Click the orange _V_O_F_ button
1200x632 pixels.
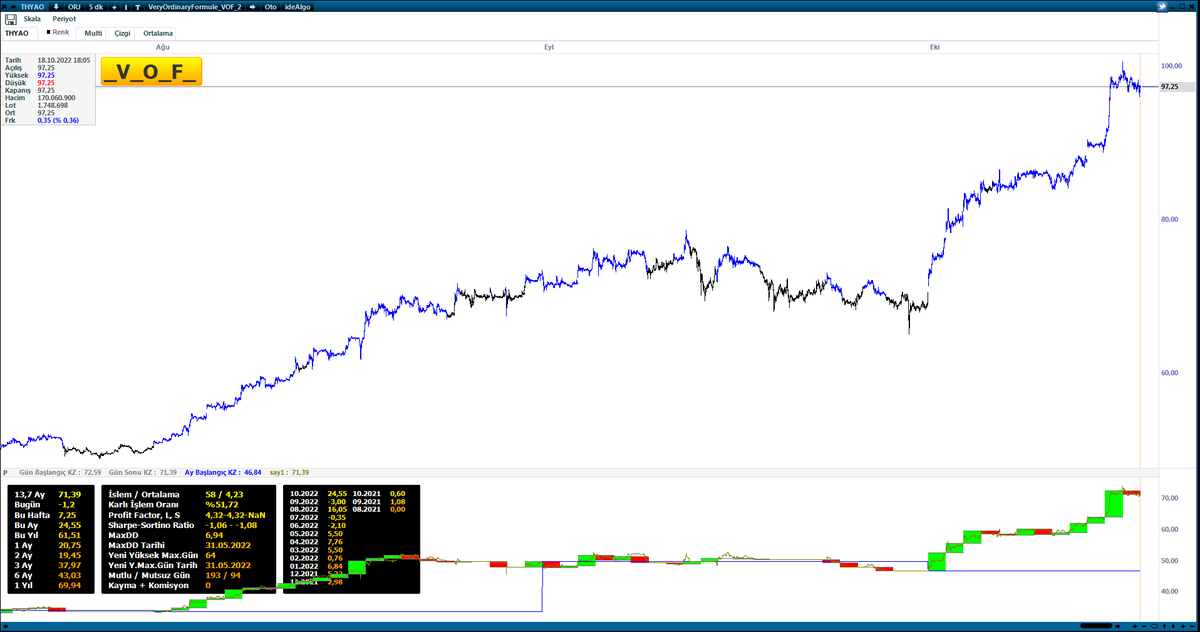tap(152, 71)
